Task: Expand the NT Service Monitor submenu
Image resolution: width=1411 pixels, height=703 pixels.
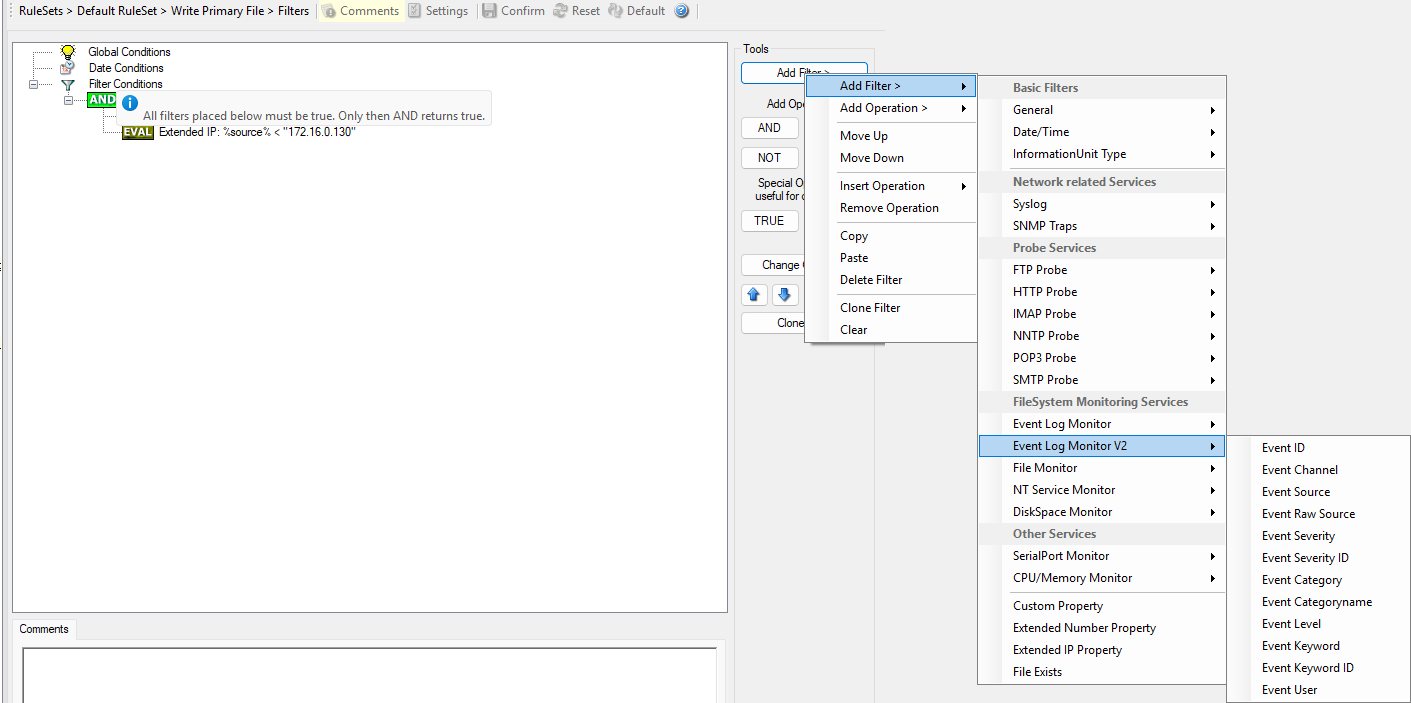Action: (1102, 490)
